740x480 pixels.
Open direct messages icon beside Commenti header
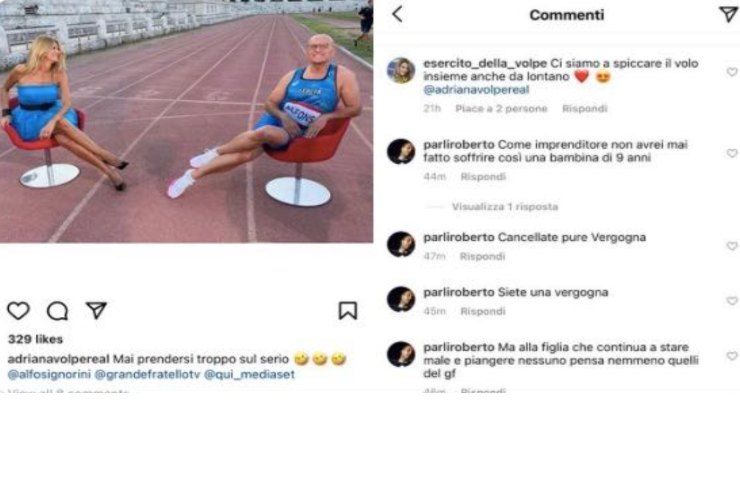[729, 14]
